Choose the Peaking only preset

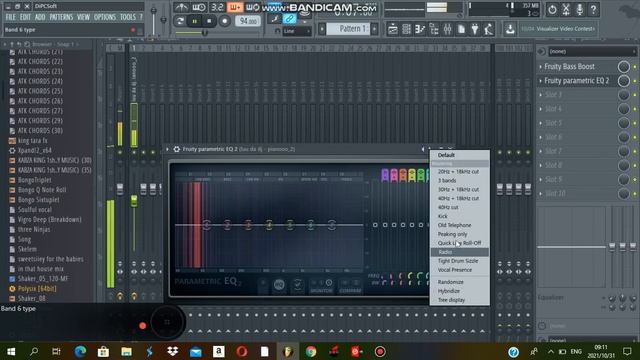tap(452, 234)
